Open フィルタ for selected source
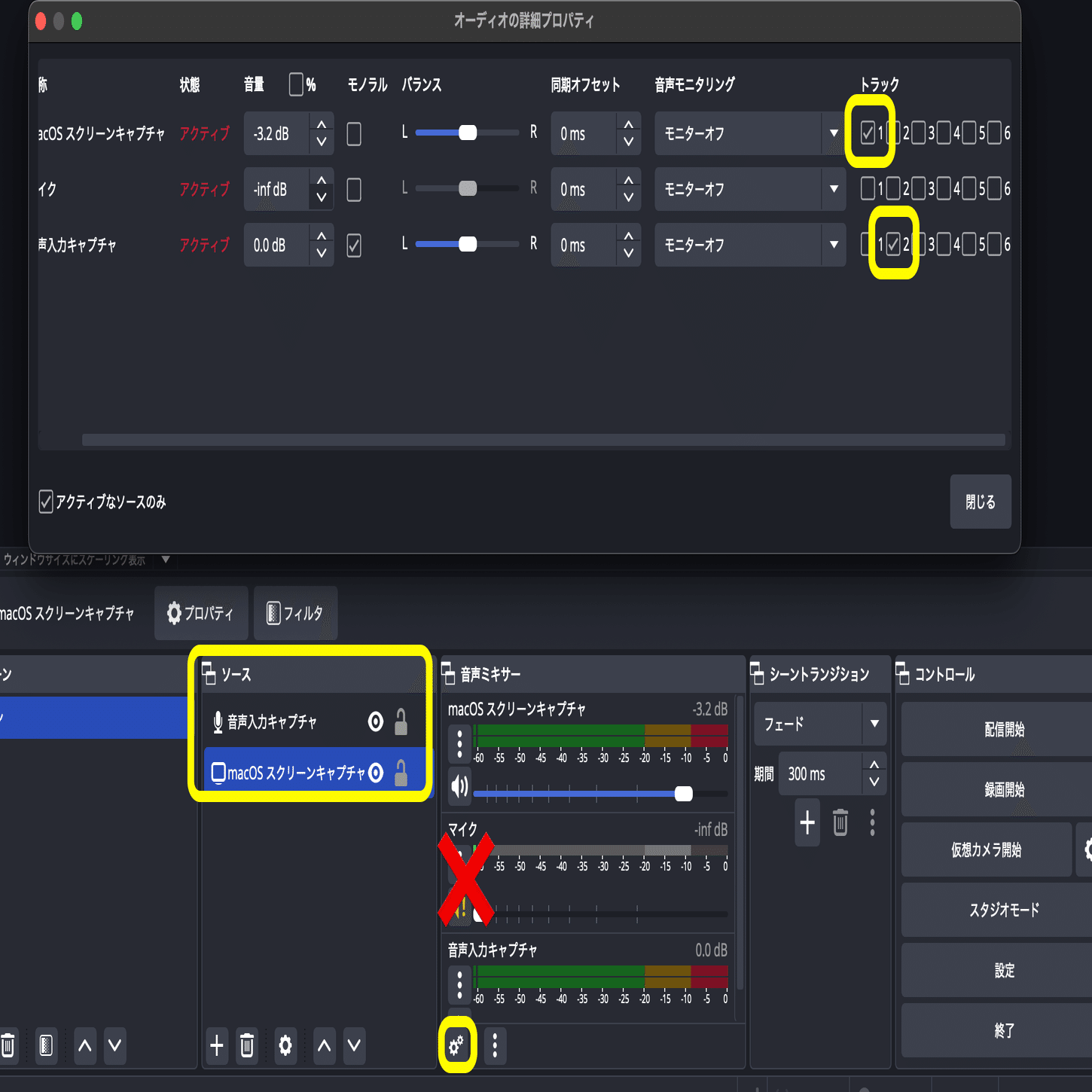This screenshot has width=1092, height=1092. click(x=295, y=613)
